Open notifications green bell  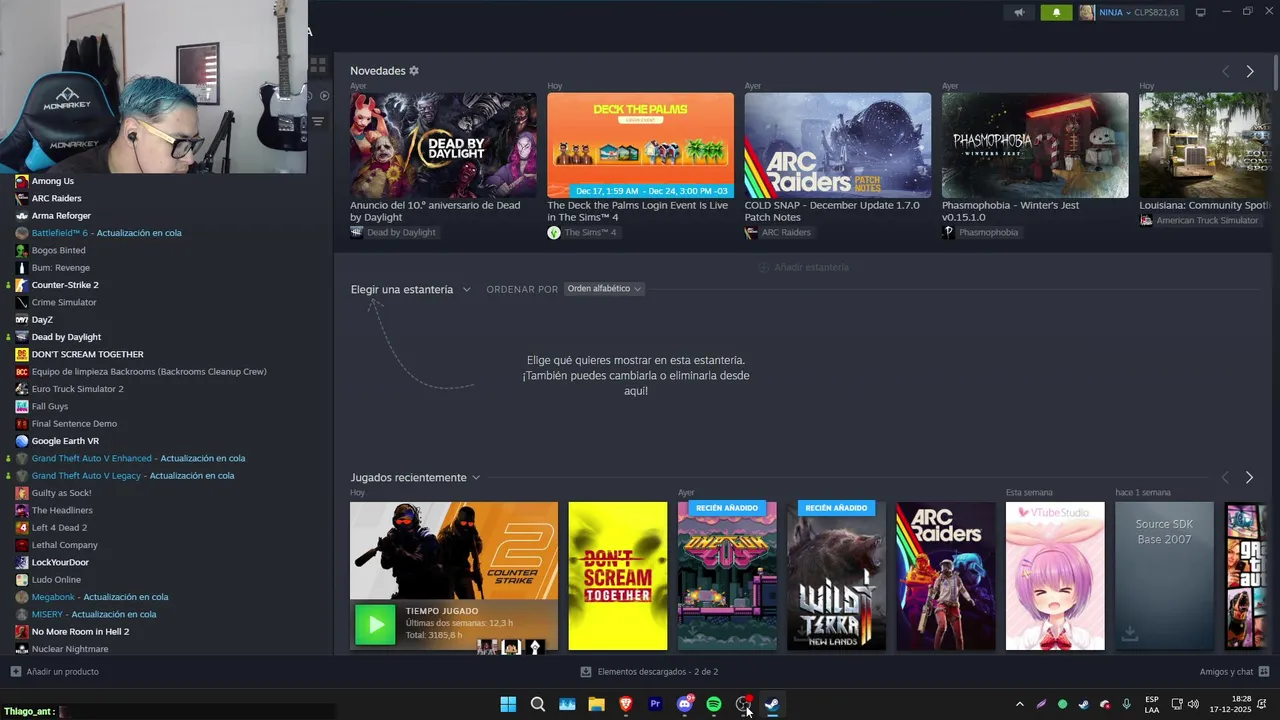(1056, 13)
